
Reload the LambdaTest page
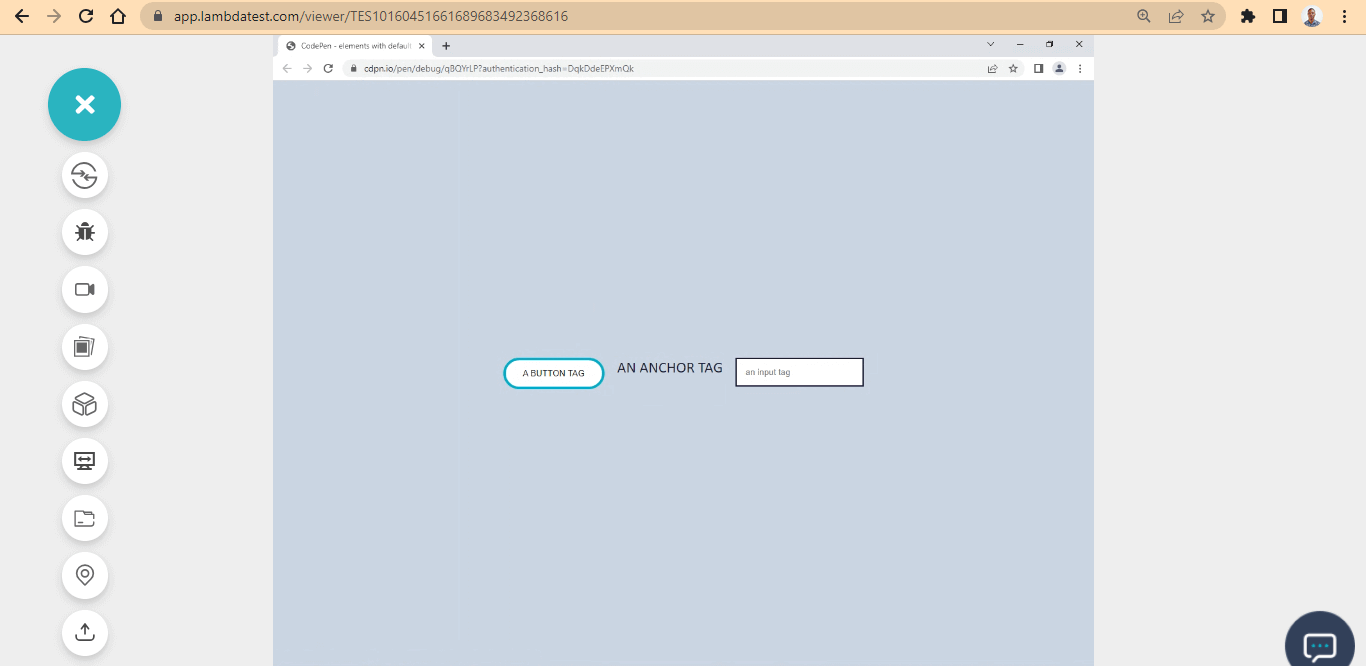[86, 16]
